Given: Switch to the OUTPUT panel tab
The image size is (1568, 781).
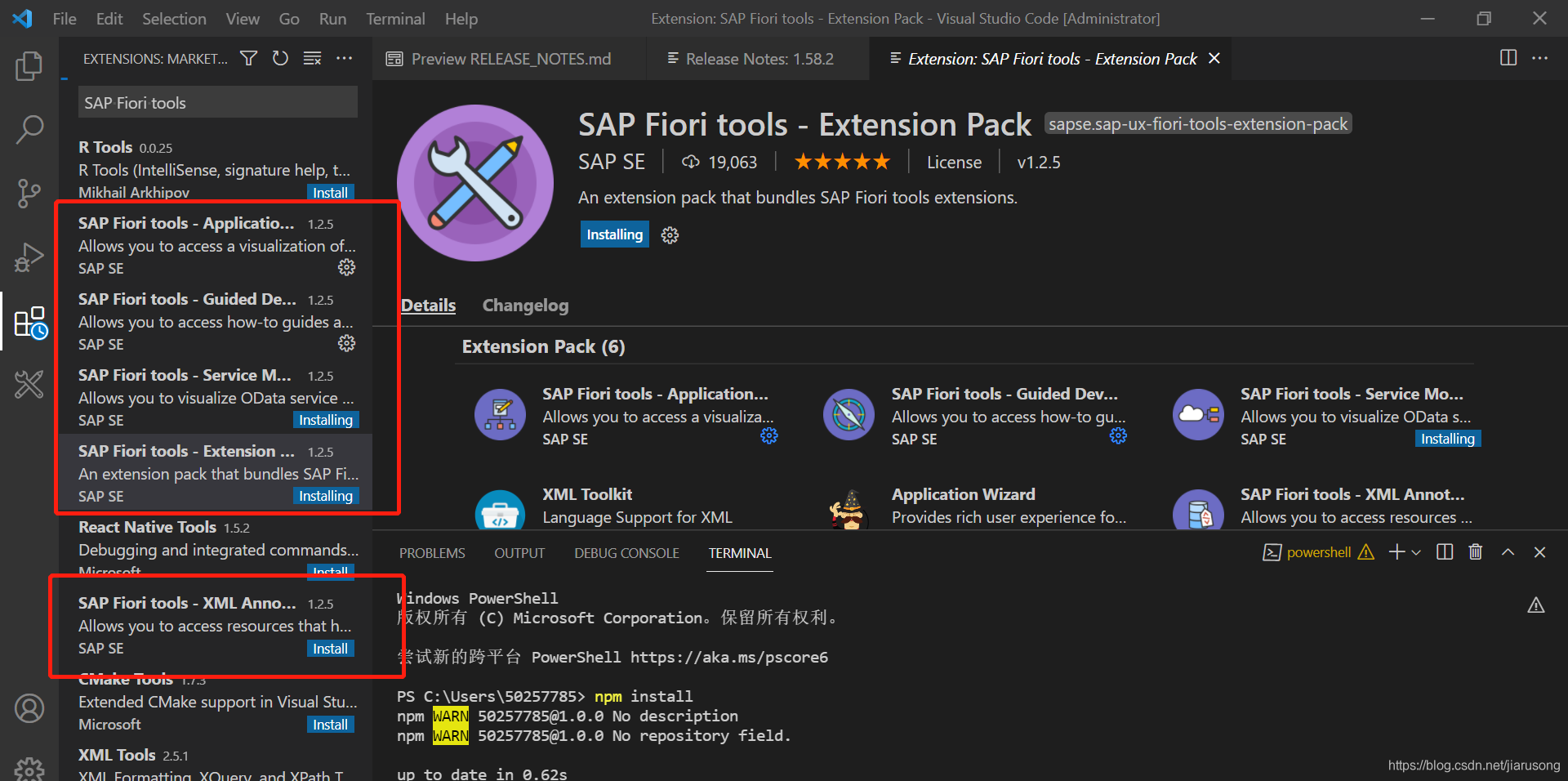Looking at the screenshot, I should (x=519, y=553).
